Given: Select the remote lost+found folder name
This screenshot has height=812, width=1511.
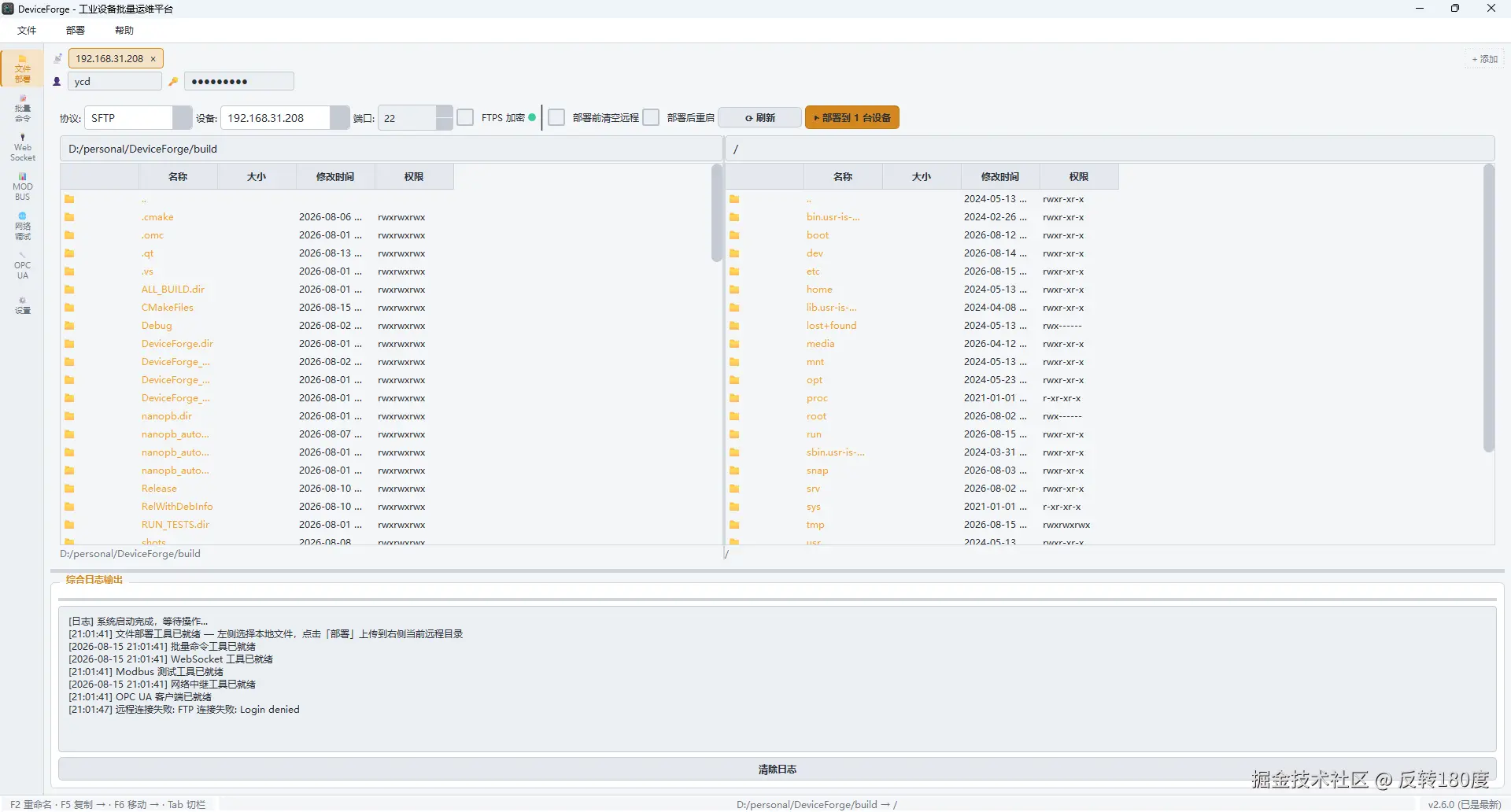Looking at the screenshot, I should tap(831, 326).
